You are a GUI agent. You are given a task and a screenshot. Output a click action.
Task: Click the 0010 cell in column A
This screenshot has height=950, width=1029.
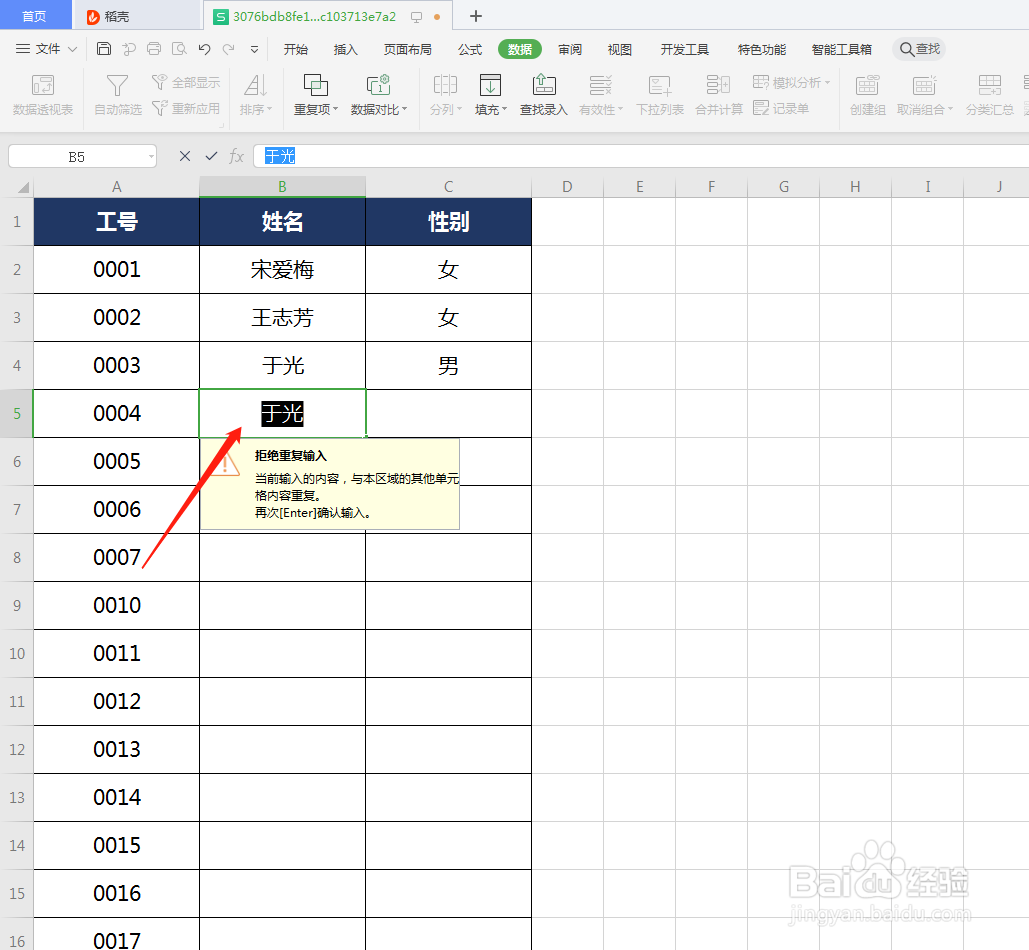point(117,606)
